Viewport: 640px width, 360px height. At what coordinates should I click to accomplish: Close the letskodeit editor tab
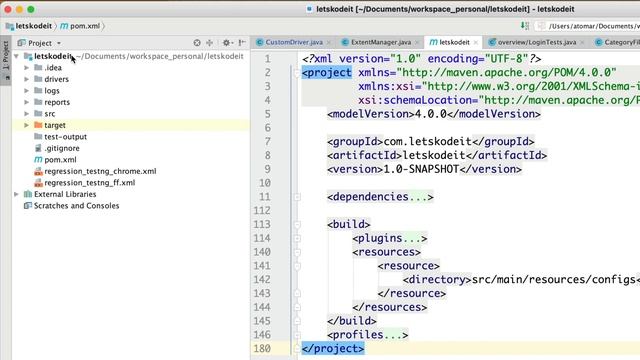[476, 42]
